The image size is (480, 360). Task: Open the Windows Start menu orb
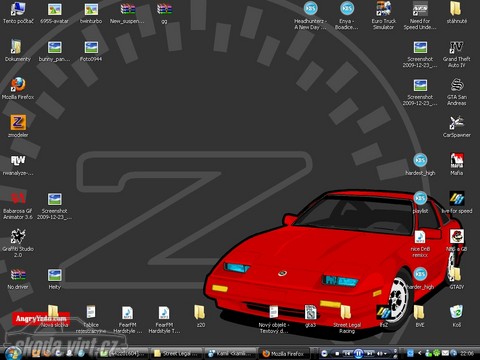pos(13,353)
